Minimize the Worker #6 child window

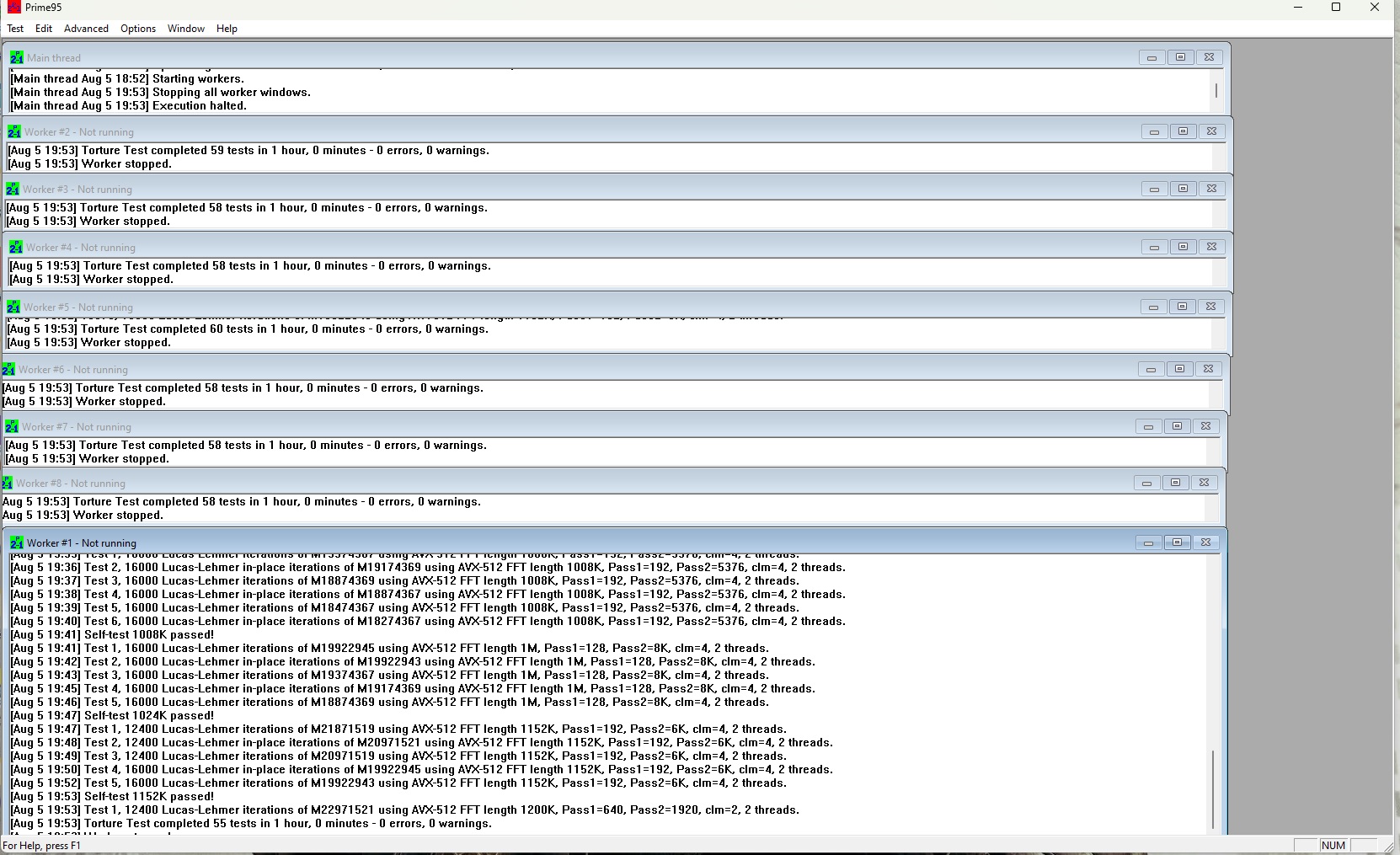tap(1151, 369)
